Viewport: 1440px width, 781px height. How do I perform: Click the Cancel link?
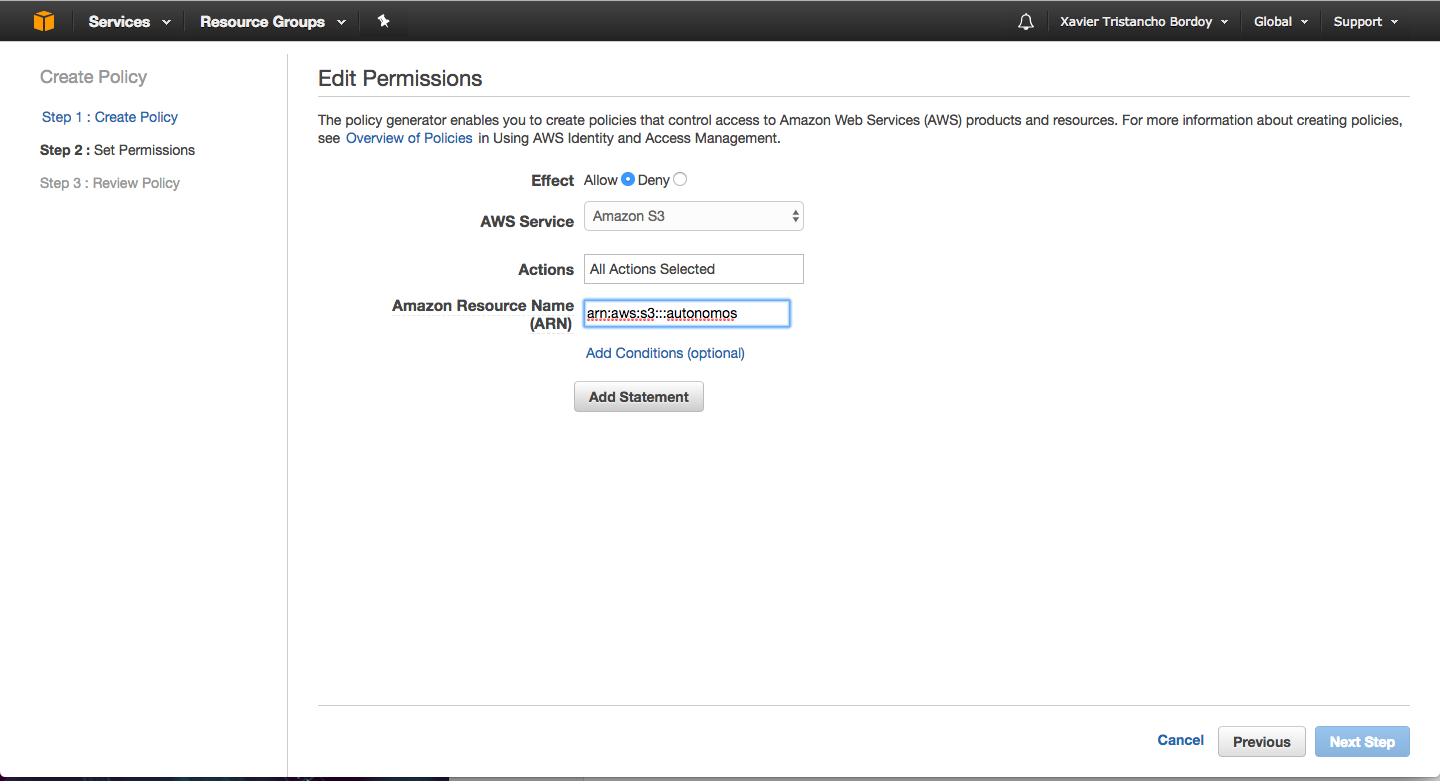(x=1180, y=740)
